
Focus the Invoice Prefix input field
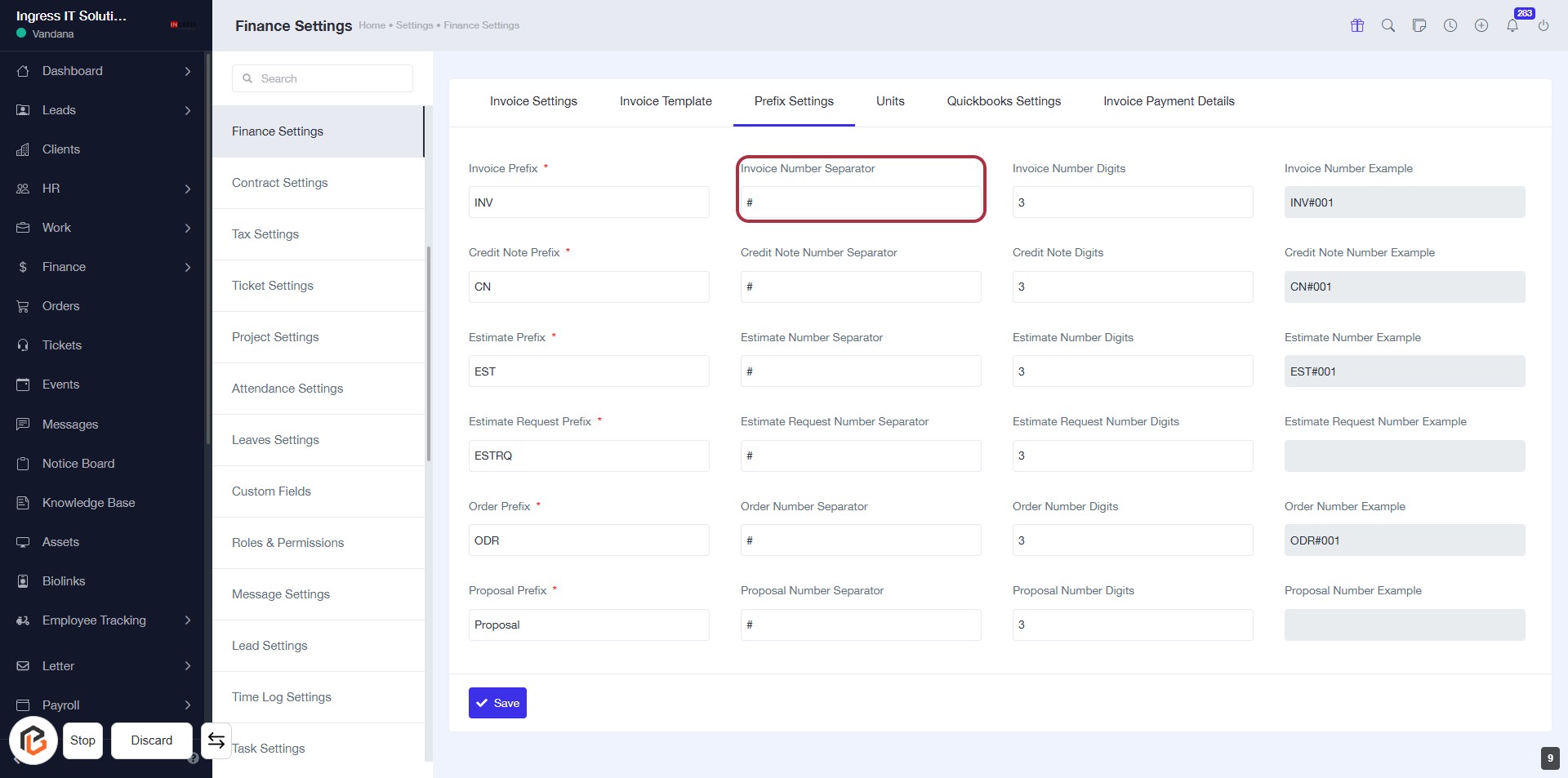[x=589, y=202]
